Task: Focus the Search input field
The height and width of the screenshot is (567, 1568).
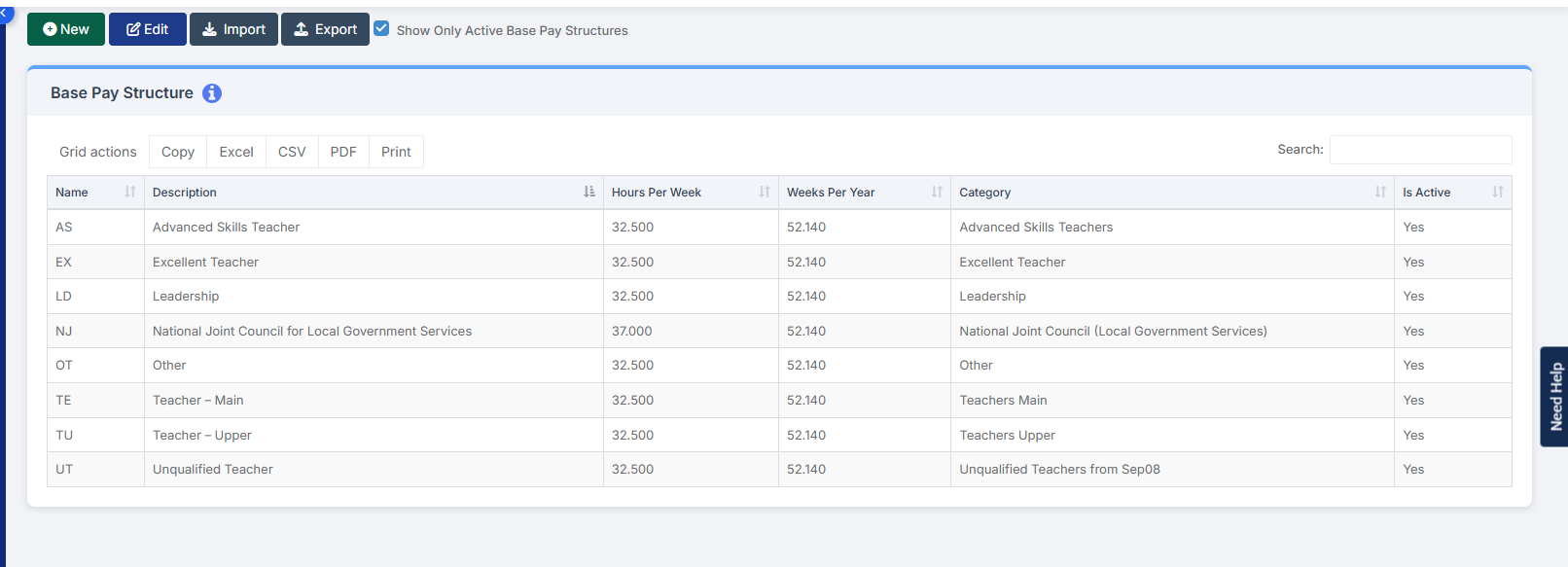Action: click(x=1420, y=150)
